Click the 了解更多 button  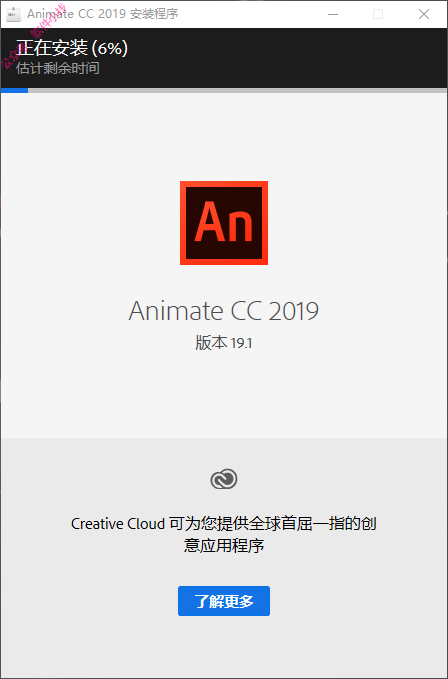(224, 601)
